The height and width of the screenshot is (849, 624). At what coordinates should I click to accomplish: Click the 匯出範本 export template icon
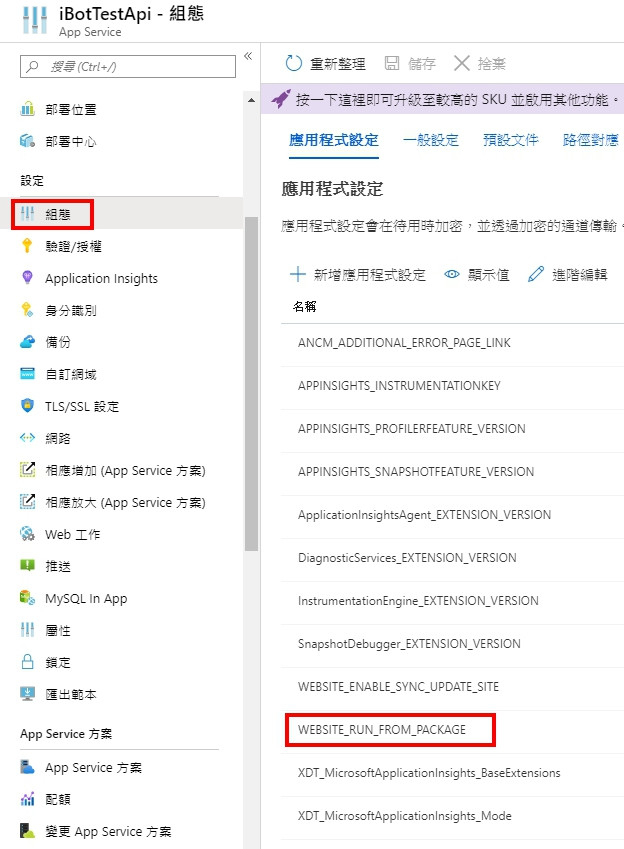click(27, 694)
